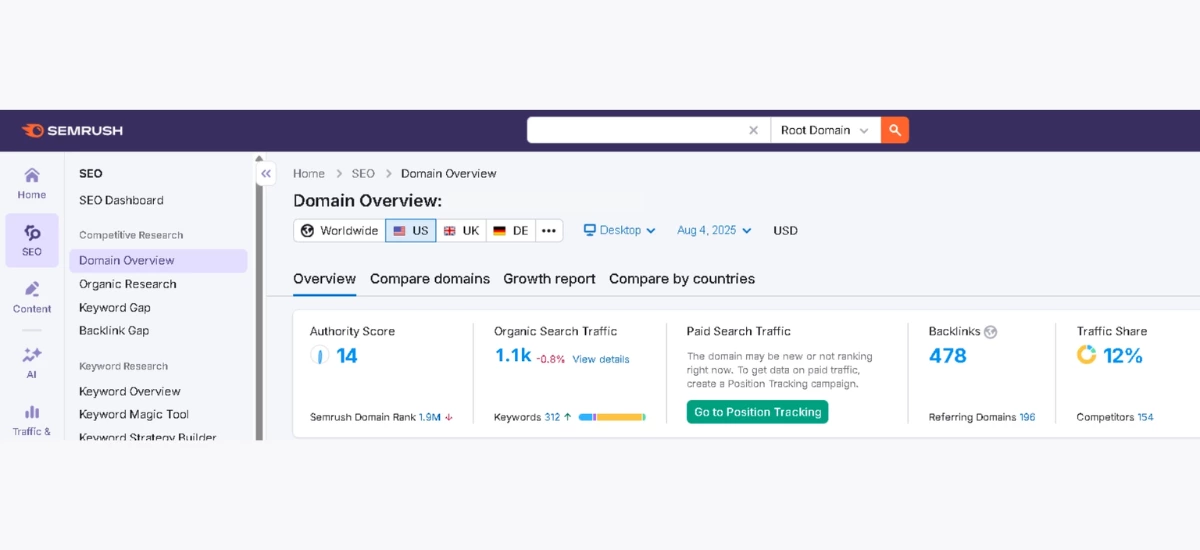Clear the search box with the X icon
The width and height of the screenshot is (1200, 550).
(x=755, y=130)
